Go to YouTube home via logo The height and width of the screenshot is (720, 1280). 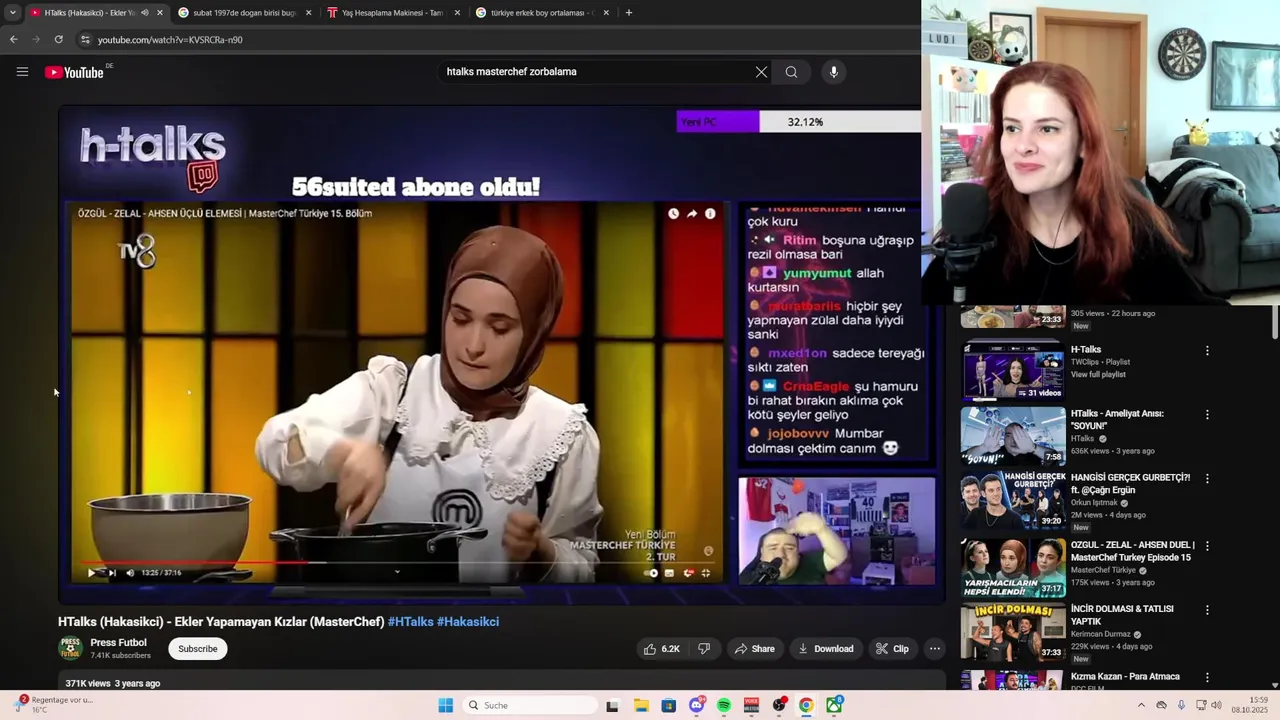click(74, 72)
